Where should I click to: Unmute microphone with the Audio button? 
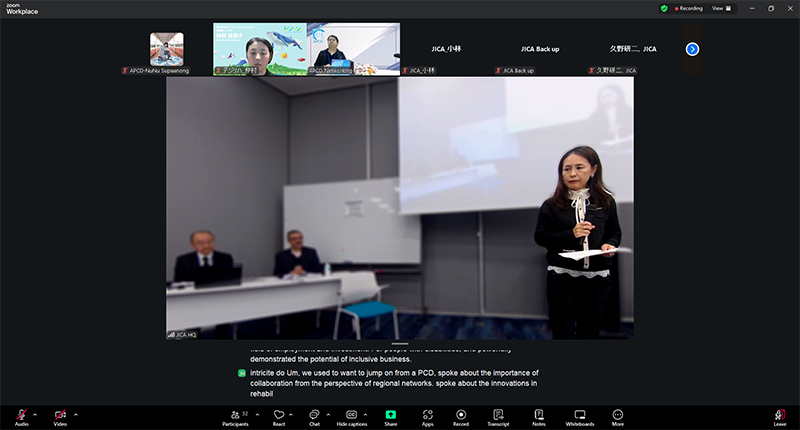click(21, 417)
